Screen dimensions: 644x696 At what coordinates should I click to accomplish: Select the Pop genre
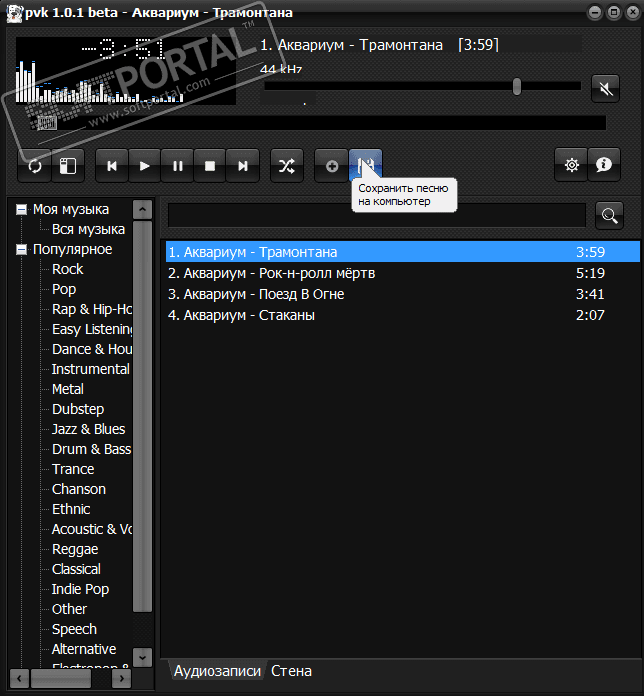click(64, 289)
